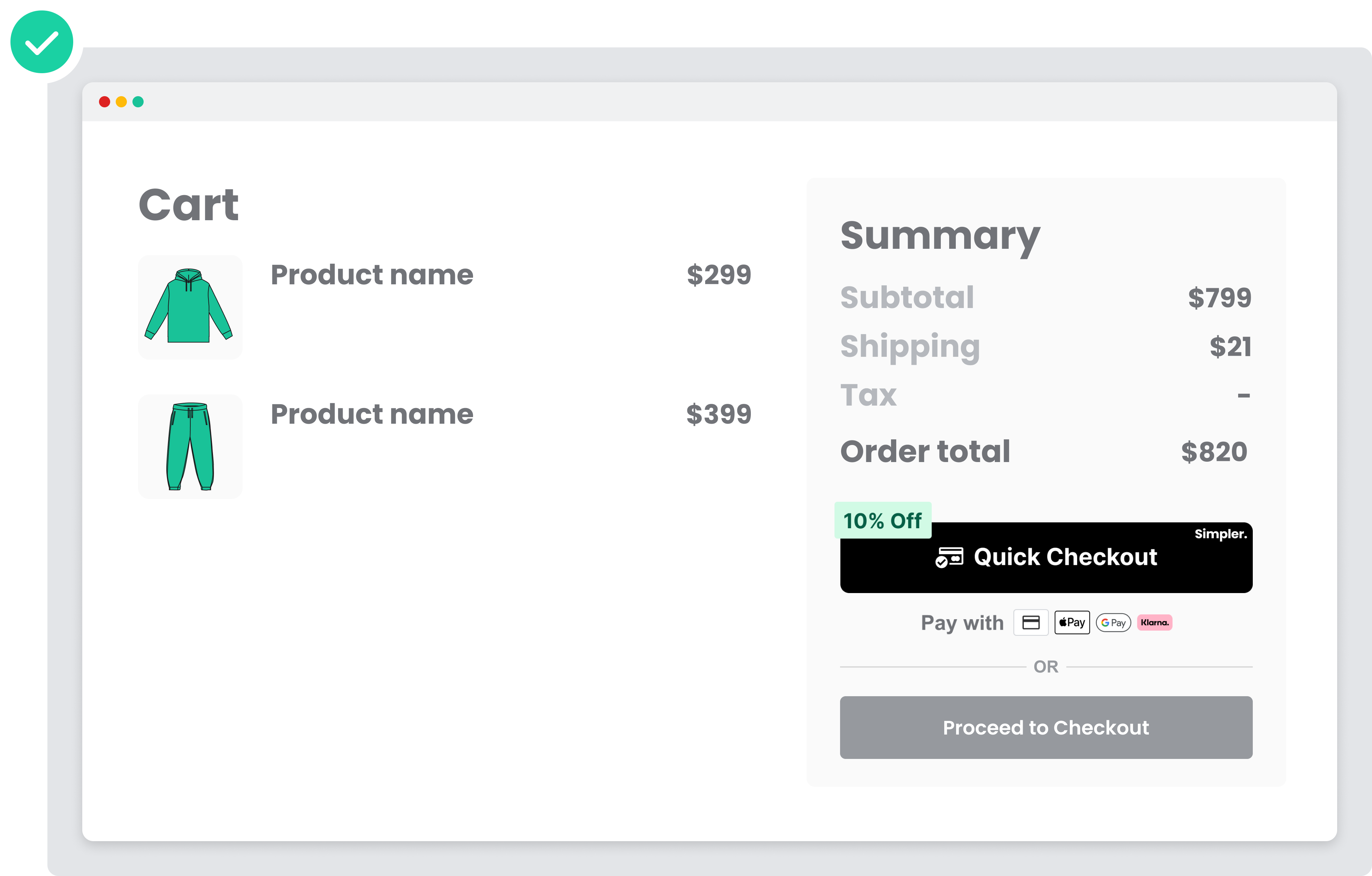Click the green checkmark badge icon
This screenshot has height=876, width=1372.
click(41, 42)
